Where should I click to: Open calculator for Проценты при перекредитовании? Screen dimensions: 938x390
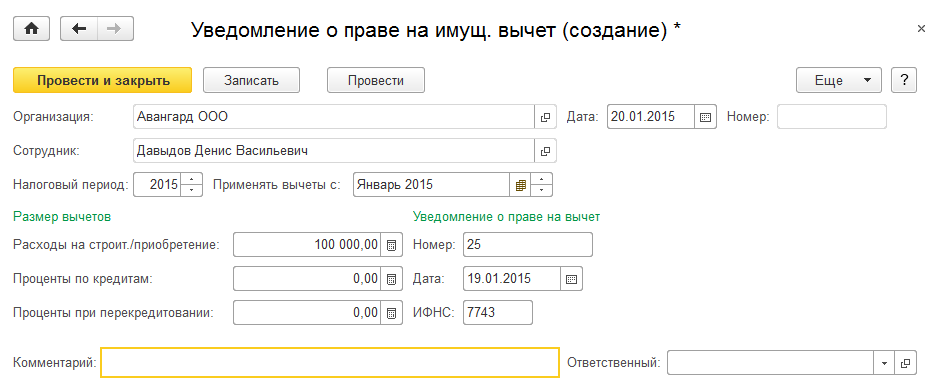pos(391,313)
